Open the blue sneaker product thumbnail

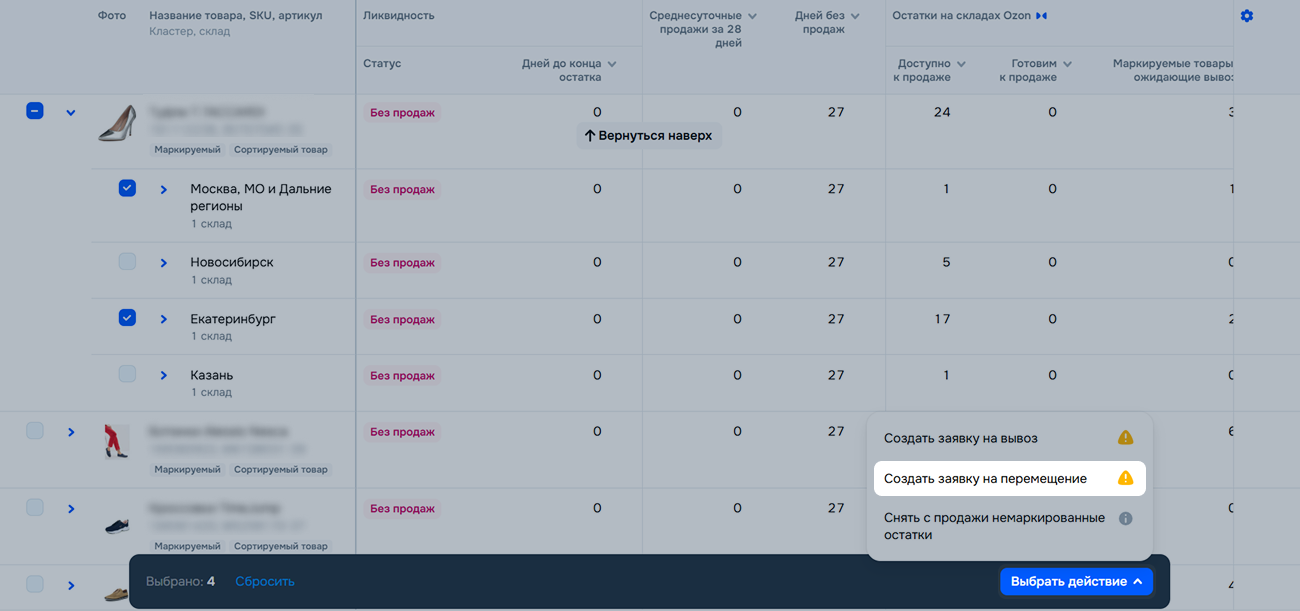pos(117,523)
